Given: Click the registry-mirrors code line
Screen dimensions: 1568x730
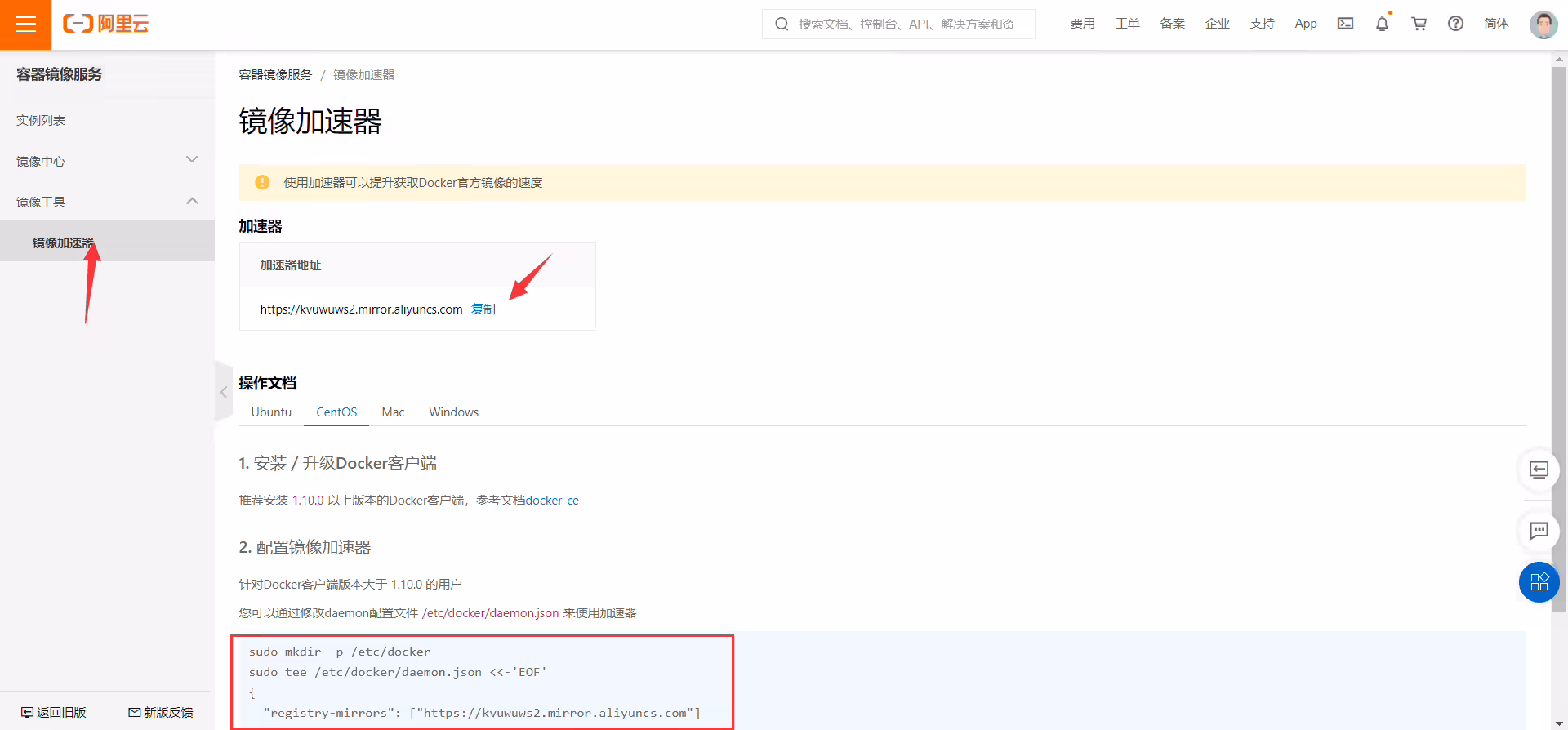Looking at the screenshot, I should click(x=482, y=713).
